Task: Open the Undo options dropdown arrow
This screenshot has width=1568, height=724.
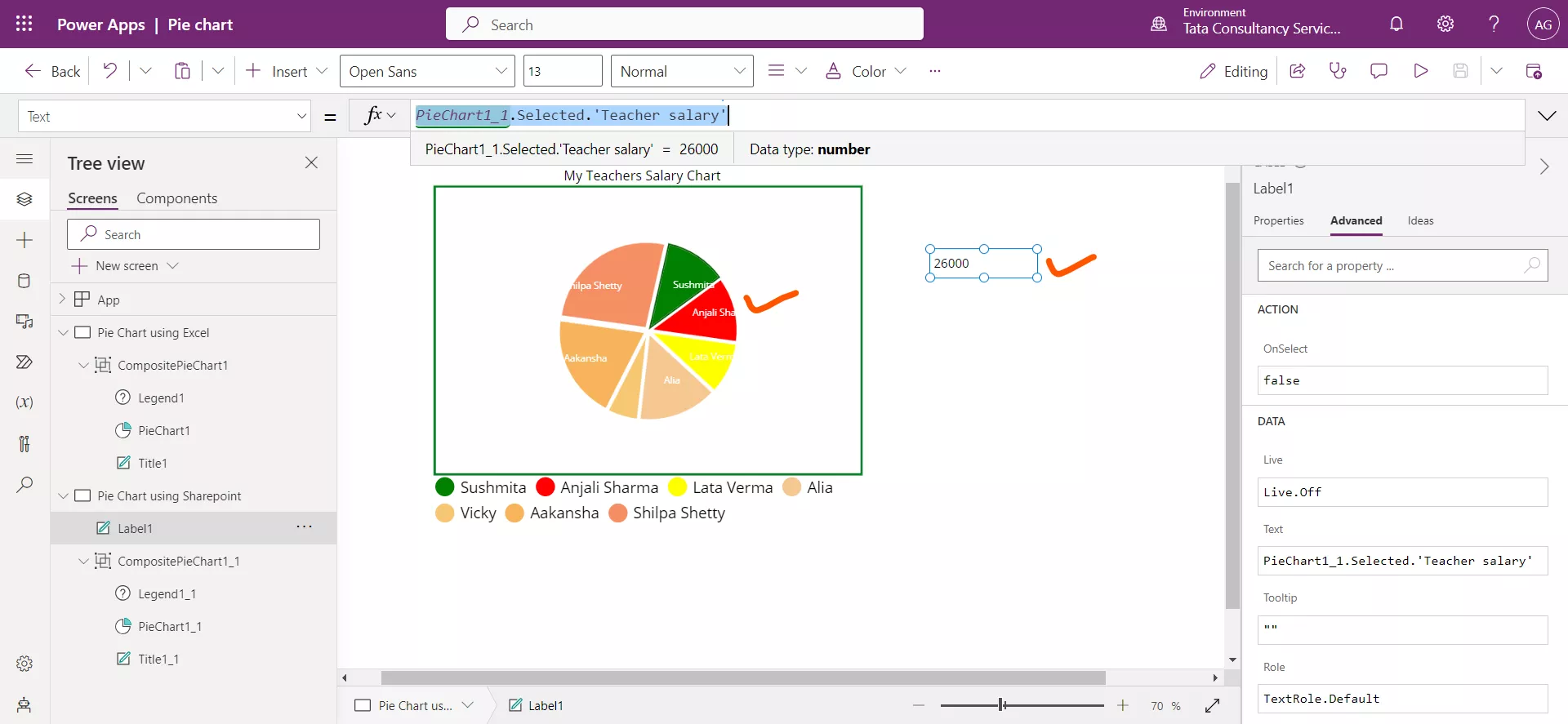Action: 145,71
